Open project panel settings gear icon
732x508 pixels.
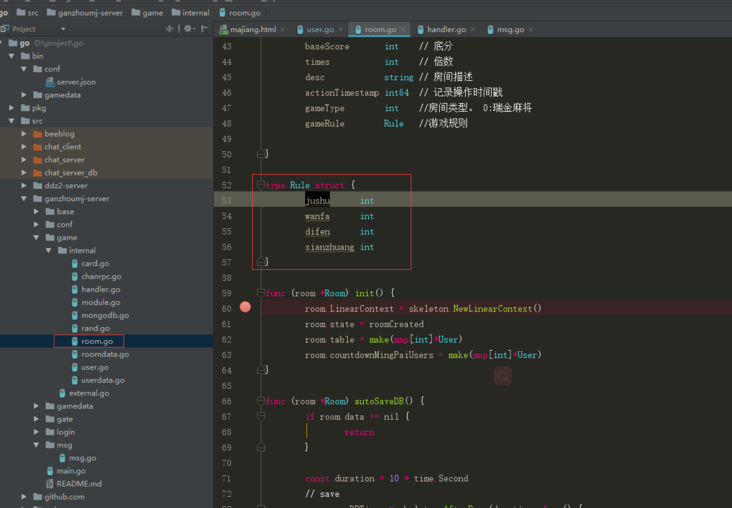[x=187, y=29]
